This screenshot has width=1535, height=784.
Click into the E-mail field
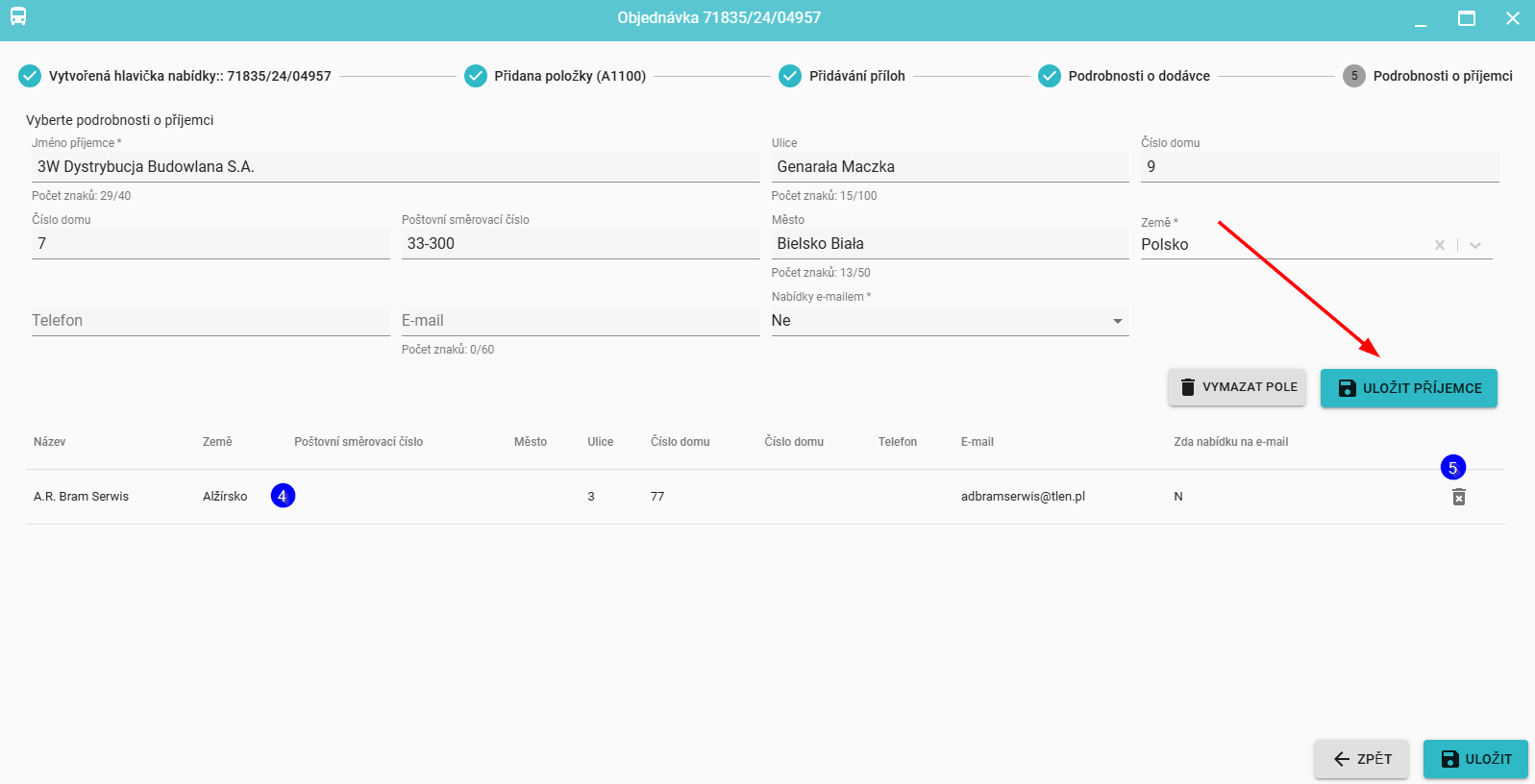[x=580, y=321]
